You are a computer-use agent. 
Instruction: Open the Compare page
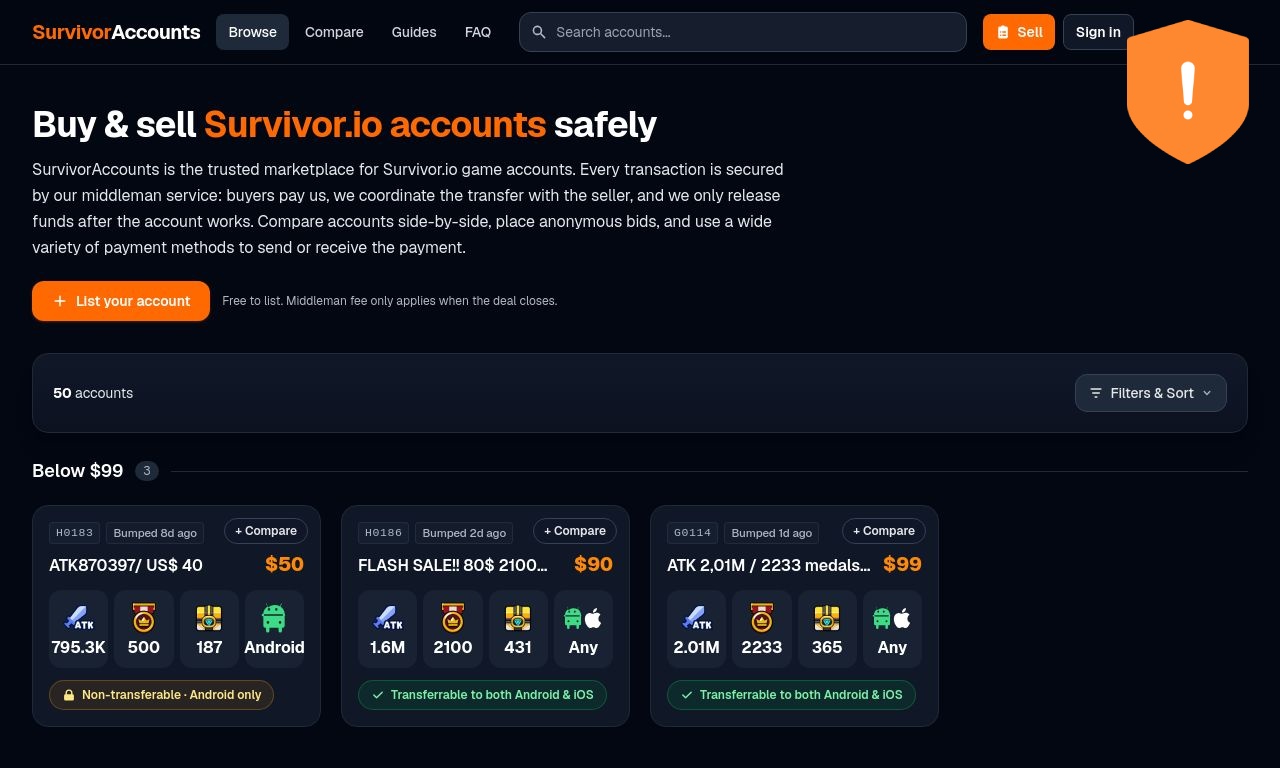[x=334, y=32]
